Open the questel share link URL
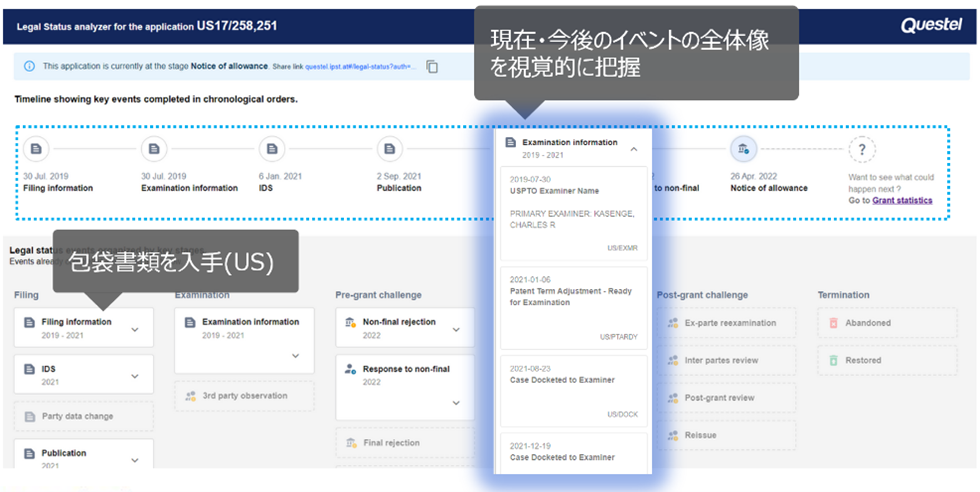 [x=360, y=66]
